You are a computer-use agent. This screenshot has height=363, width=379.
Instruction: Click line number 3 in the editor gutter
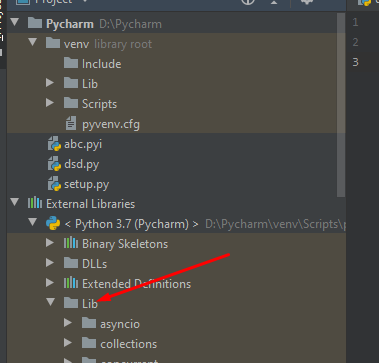tap(355, 62)
